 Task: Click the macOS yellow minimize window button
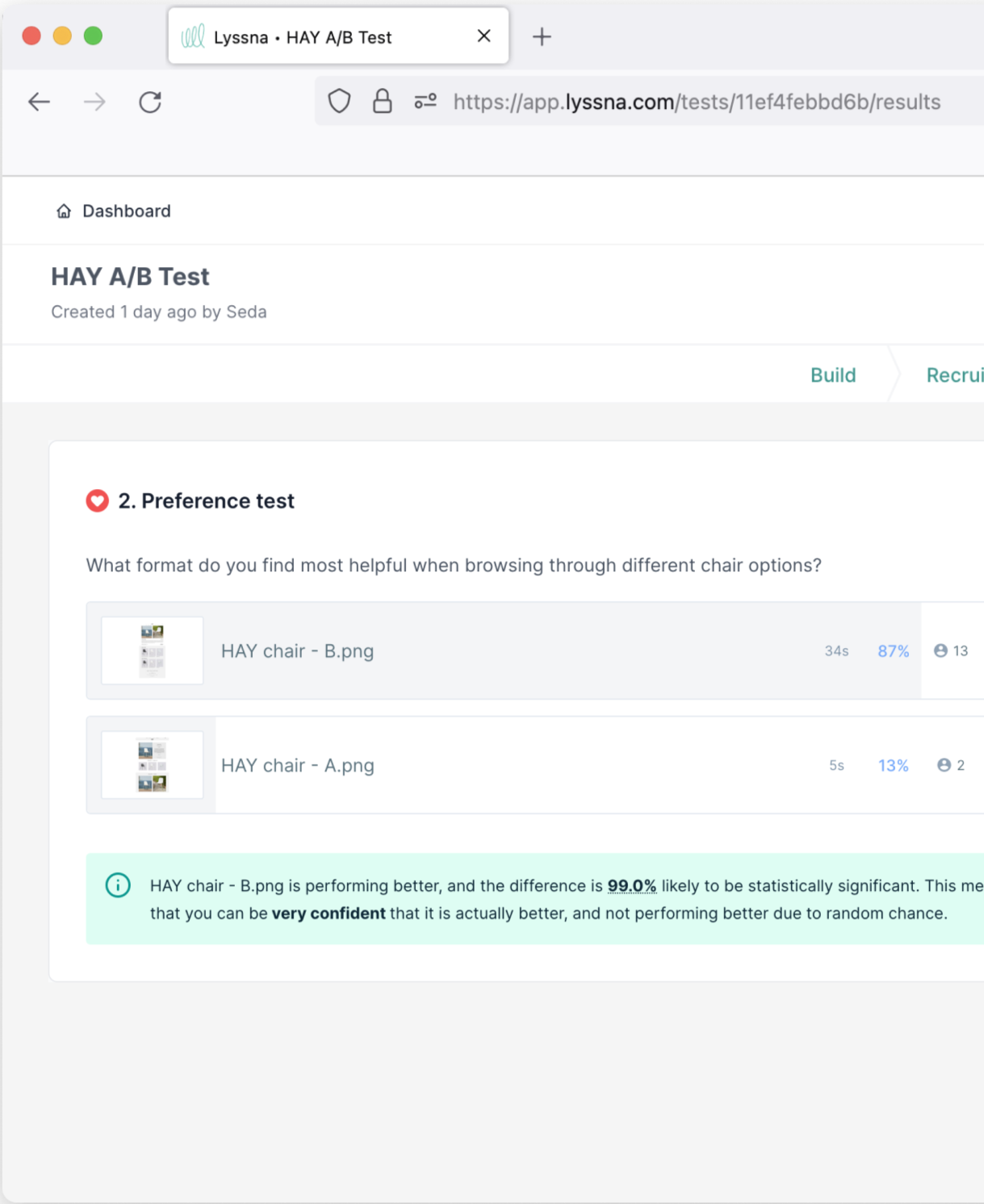pos(62,36)
